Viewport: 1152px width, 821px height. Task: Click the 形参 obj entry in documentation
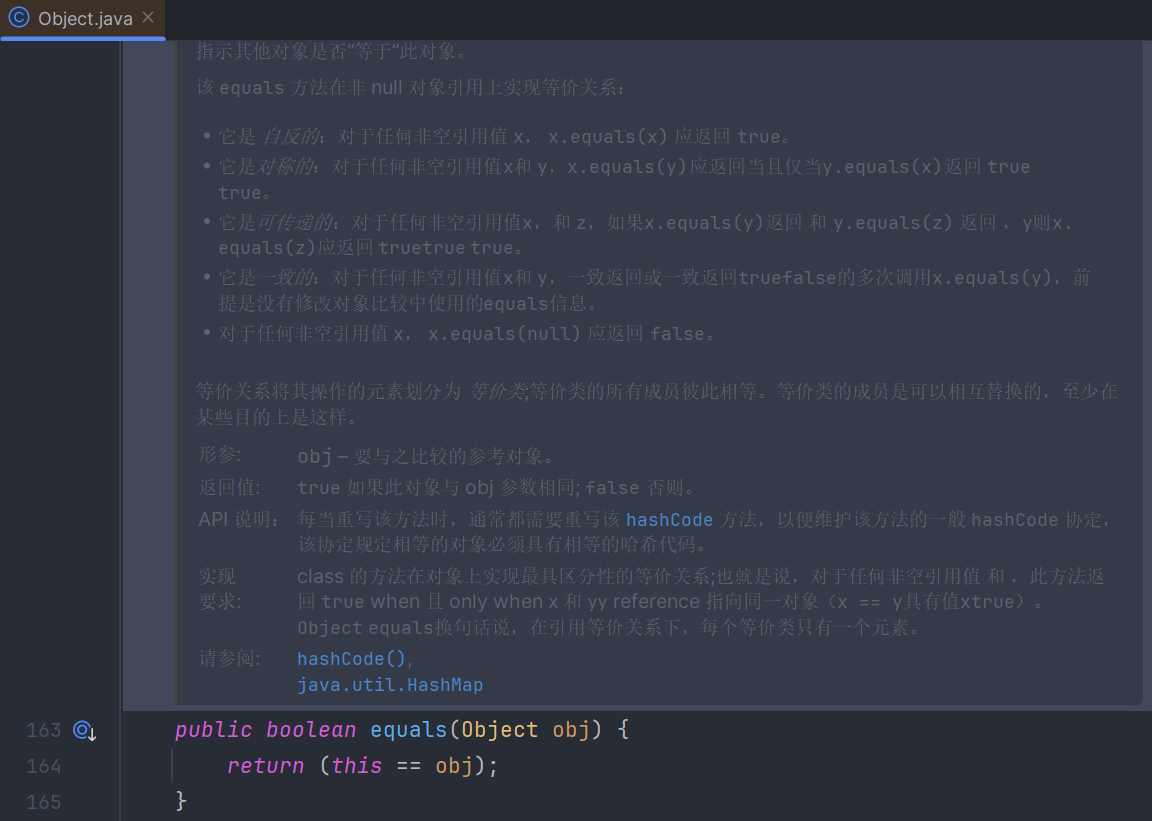[315, 457]
